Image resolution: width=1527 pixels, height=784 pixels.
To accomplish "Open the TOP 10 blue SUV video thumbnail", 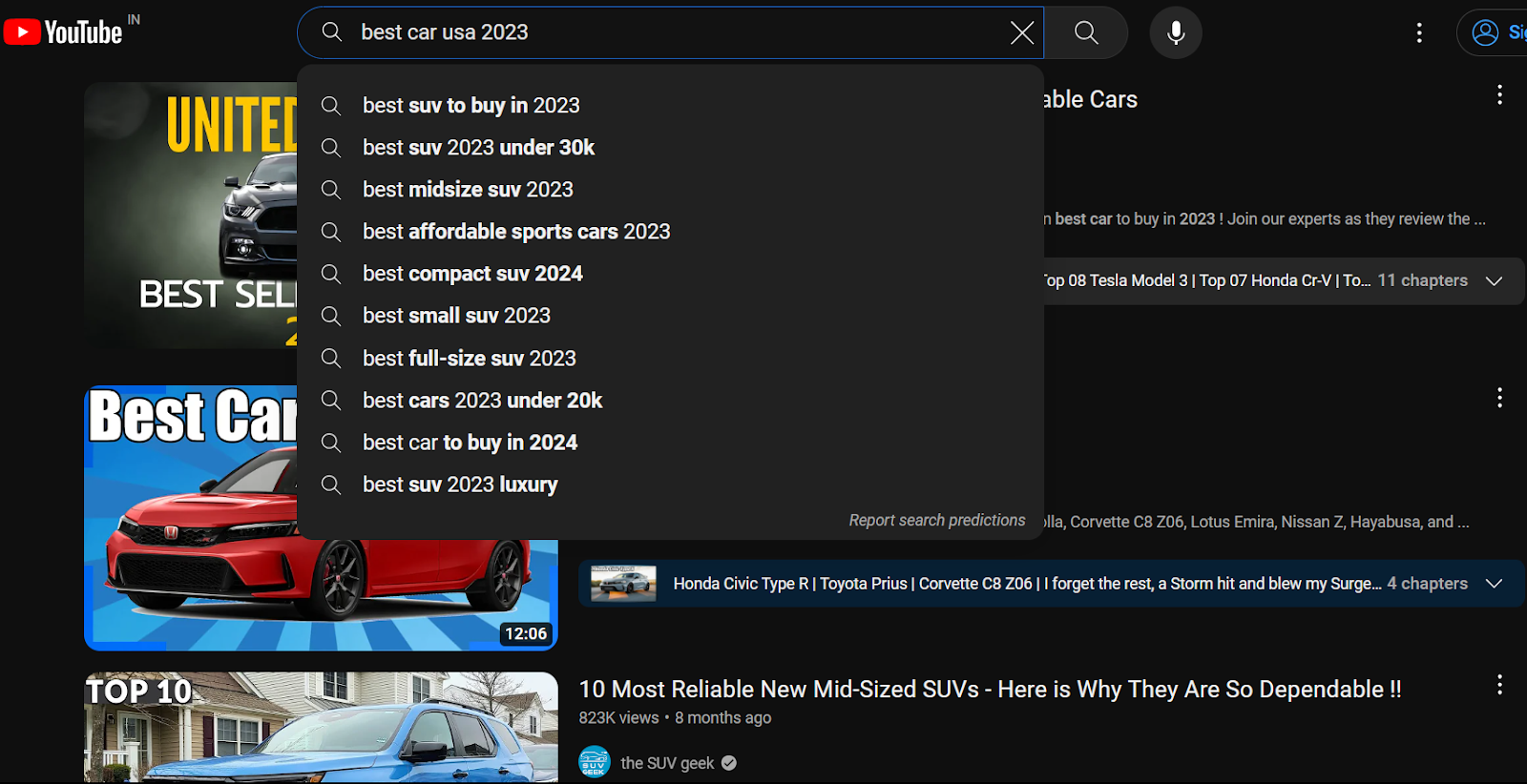I will click(x=321, y=728).
